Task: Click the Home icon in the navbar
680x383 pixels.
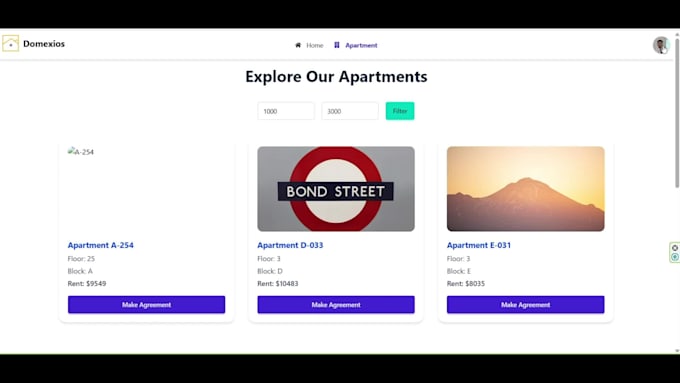Action: click(298, 45)
